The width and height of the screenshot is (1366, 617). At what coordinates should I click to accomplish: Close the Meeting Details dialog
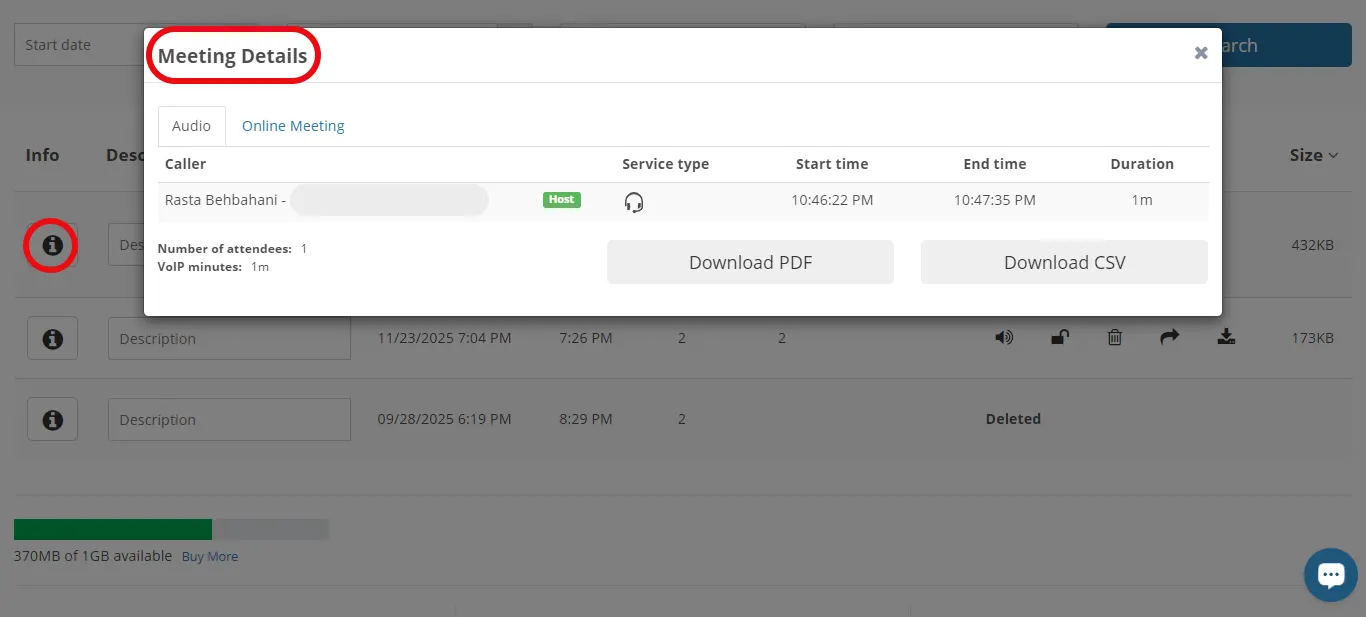(x=1201, y=53)
